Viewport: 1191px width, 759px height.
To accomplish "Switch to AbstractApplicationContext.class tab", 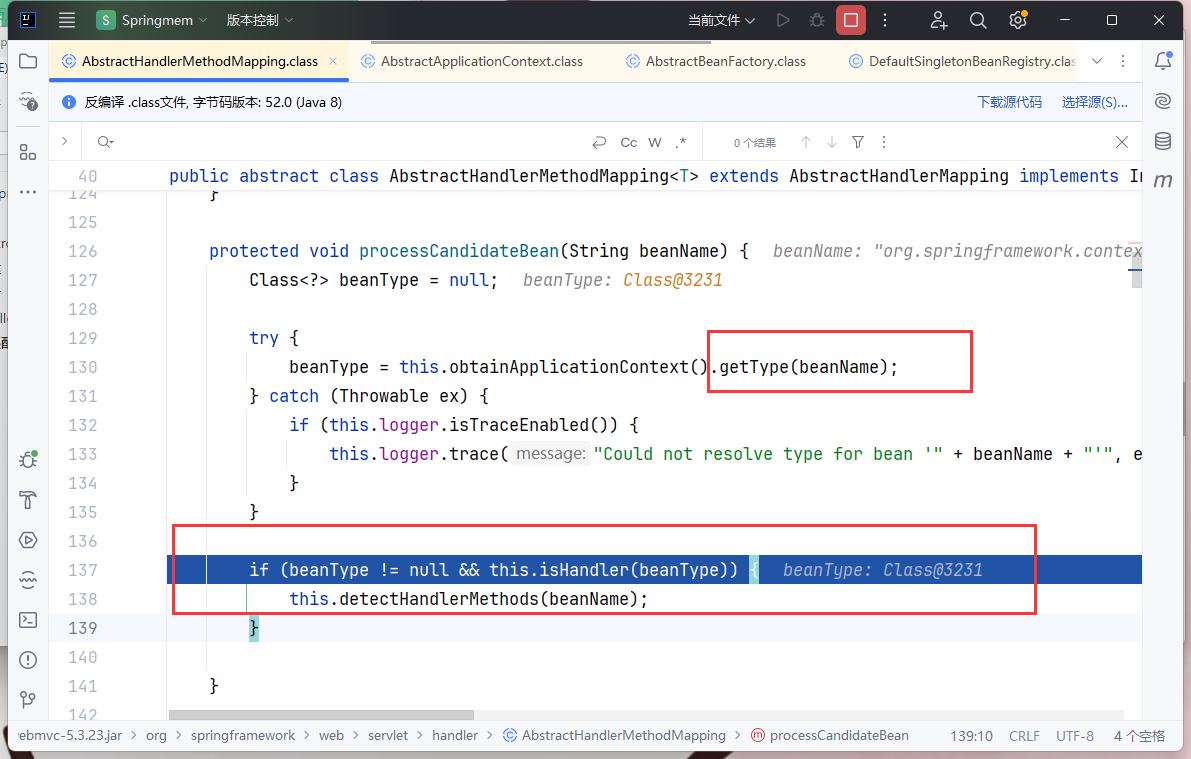I will click(481, 61).
